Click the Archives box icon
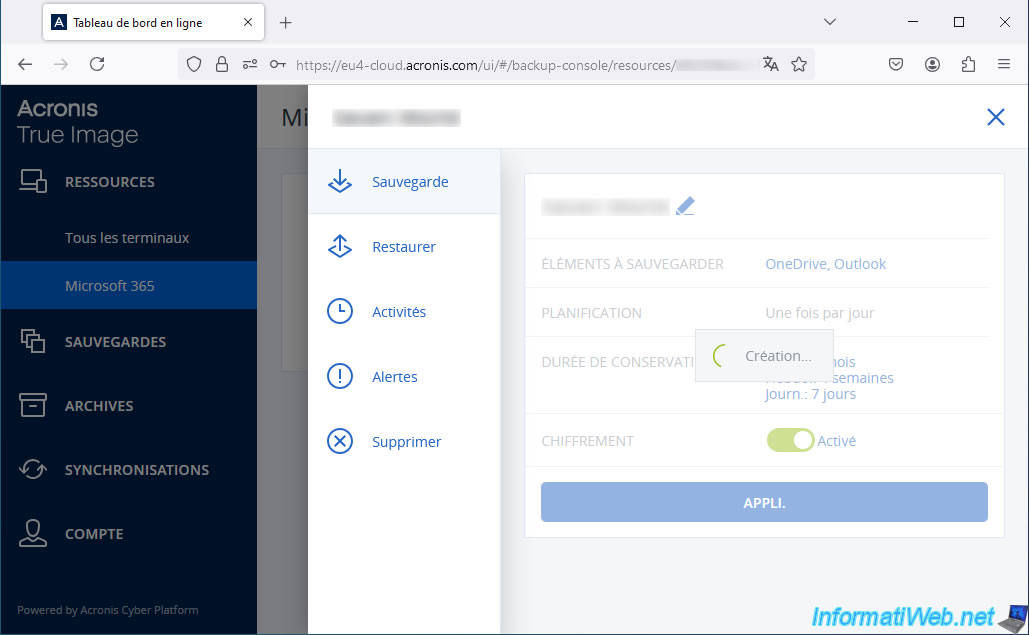 click(33, 405)
